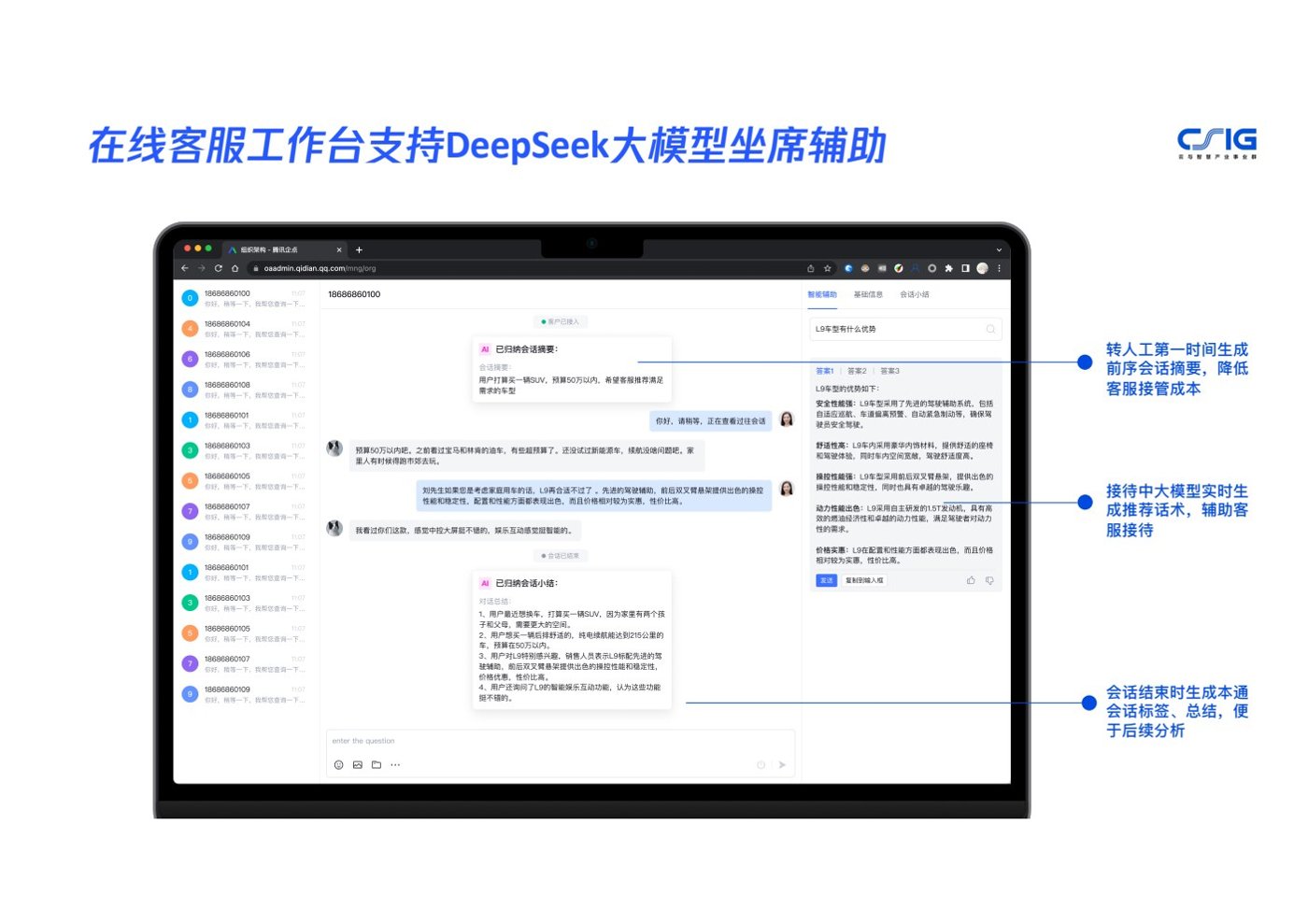Click the magnifier in the L9 search box
The width and height of the screenshot is (1308, 924).
[x=990, y=329]
